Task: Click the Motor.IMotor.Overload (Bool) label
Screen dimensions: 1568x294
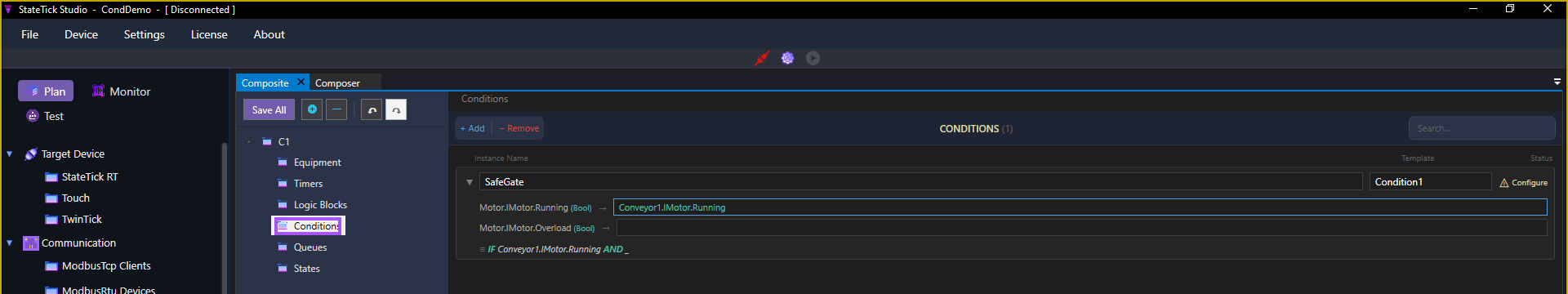Action: pos(537,228)
